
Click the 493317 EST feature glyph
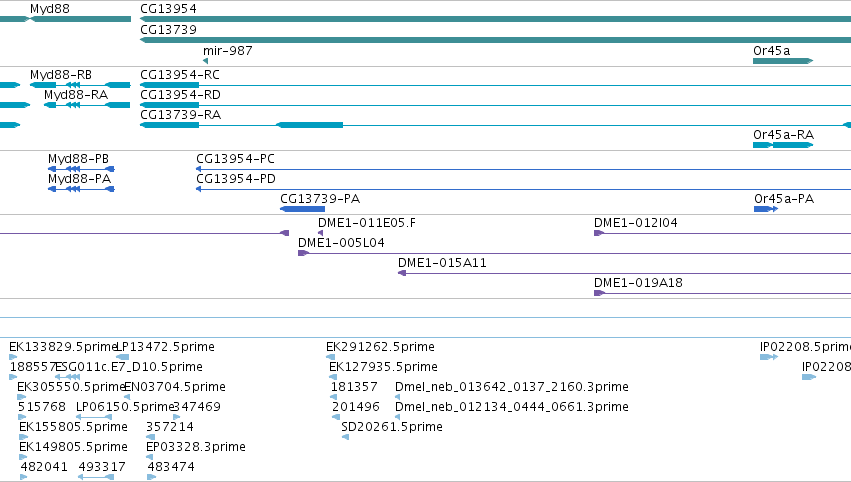pos(96,477)
